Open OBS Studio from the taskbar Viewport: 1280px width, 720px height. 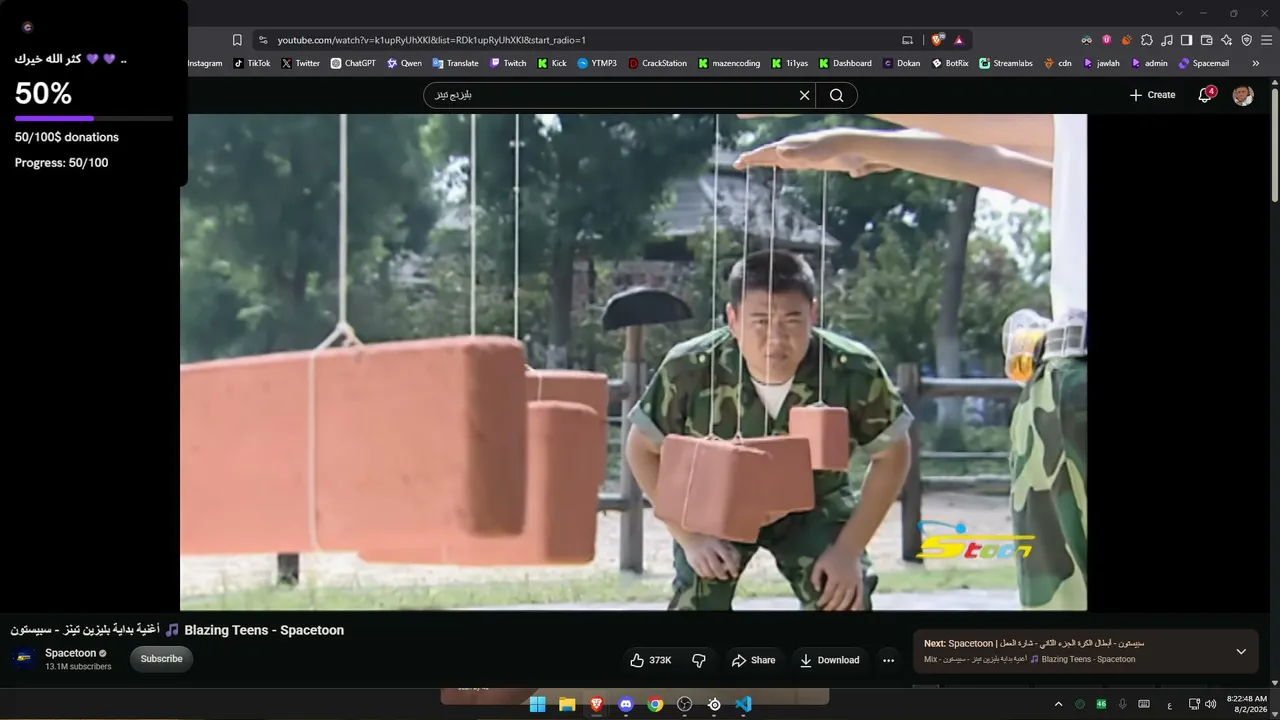[x=685, y=704]
